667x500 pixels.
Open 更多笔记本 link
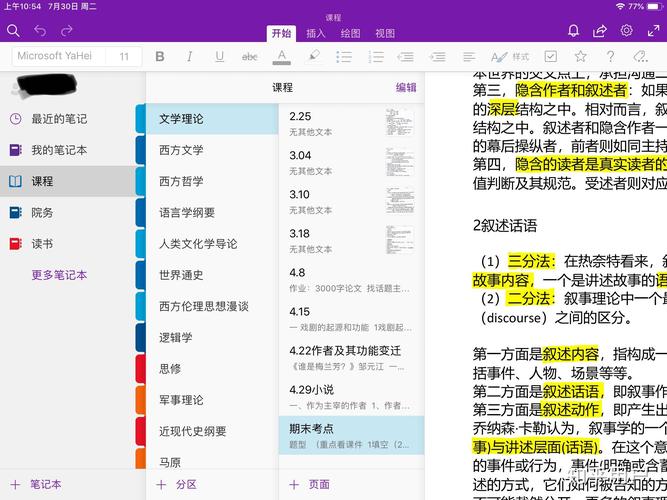pyautogui.click(x=59, y=275)
